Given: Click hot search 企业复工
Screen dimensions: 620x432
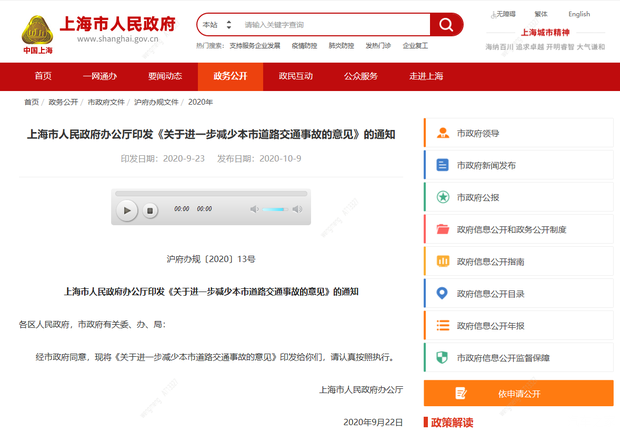Looking at the screenshot, I should point(415,46).
